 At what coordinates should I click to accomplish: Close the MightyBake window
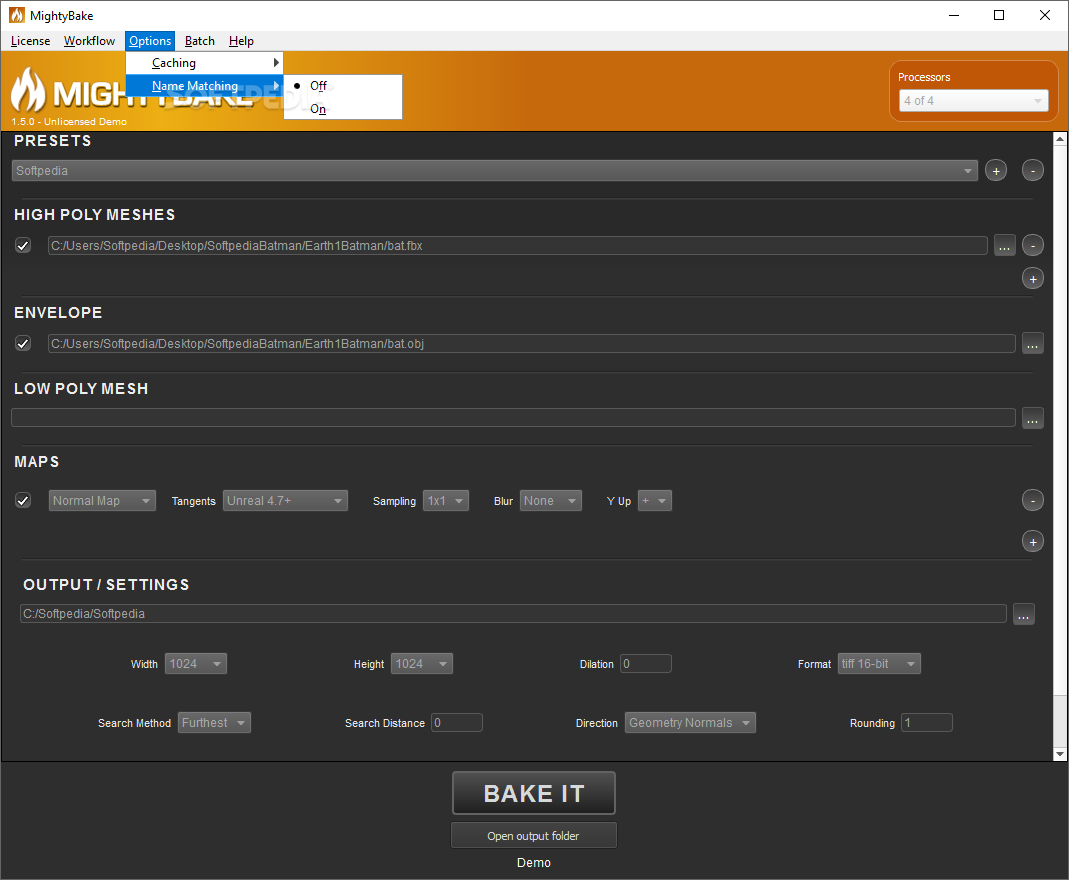[1044, 15]
